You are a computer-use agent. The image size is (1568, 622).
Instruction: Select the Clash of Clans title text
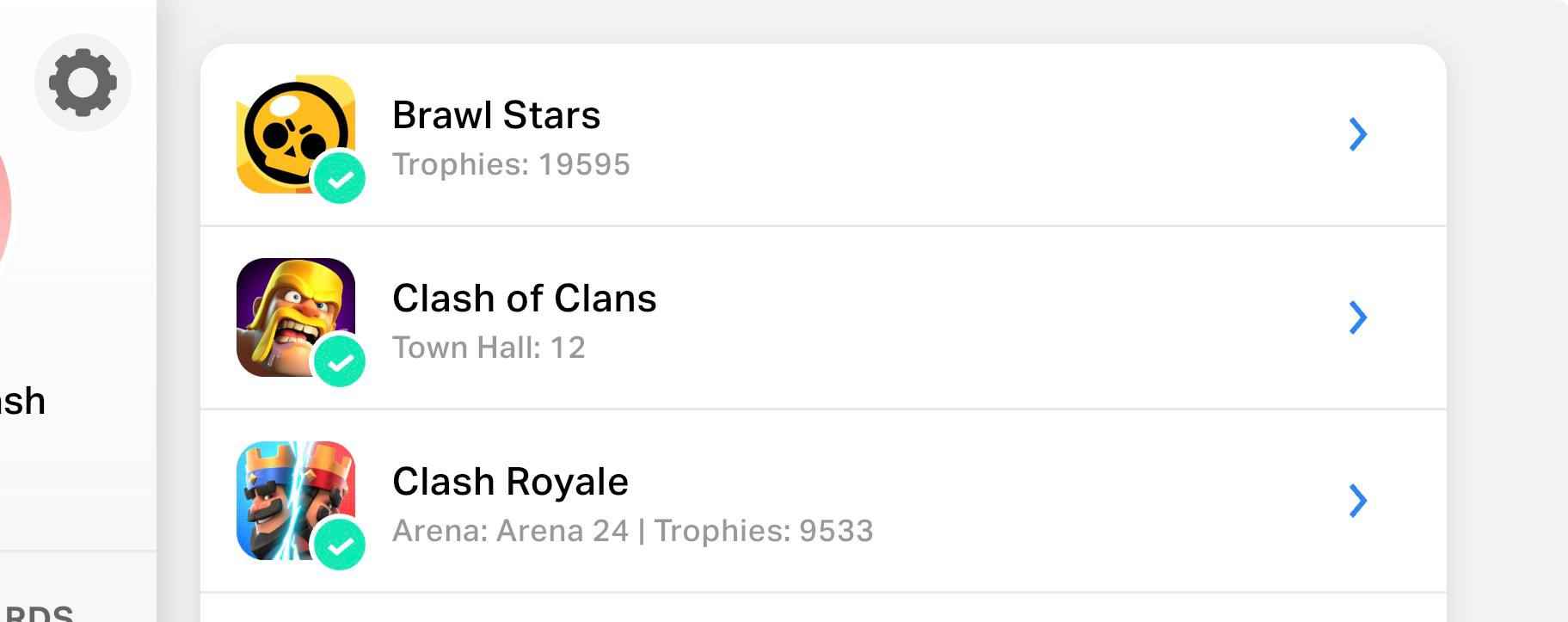pyautogui.click(x=524, y=299)
